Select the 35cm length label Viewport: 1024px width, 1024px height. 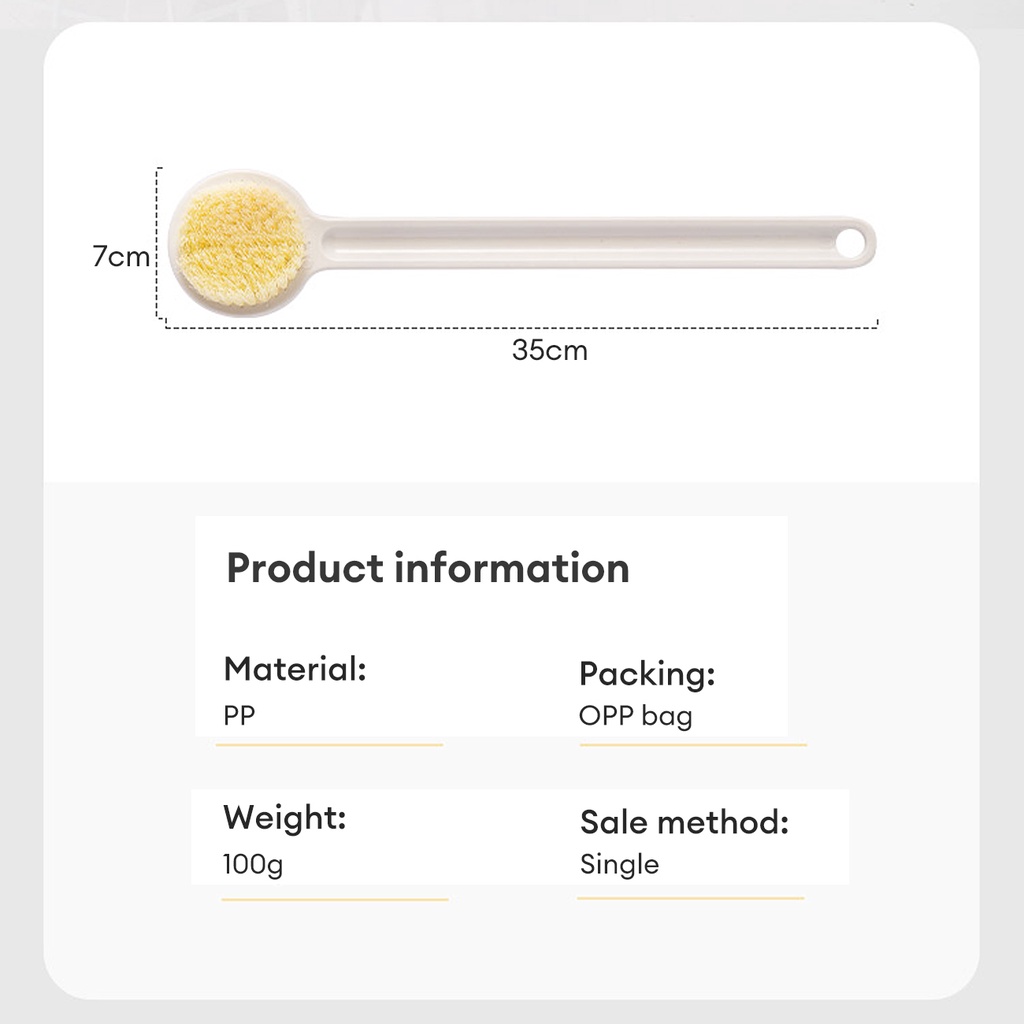click(550, 350)
